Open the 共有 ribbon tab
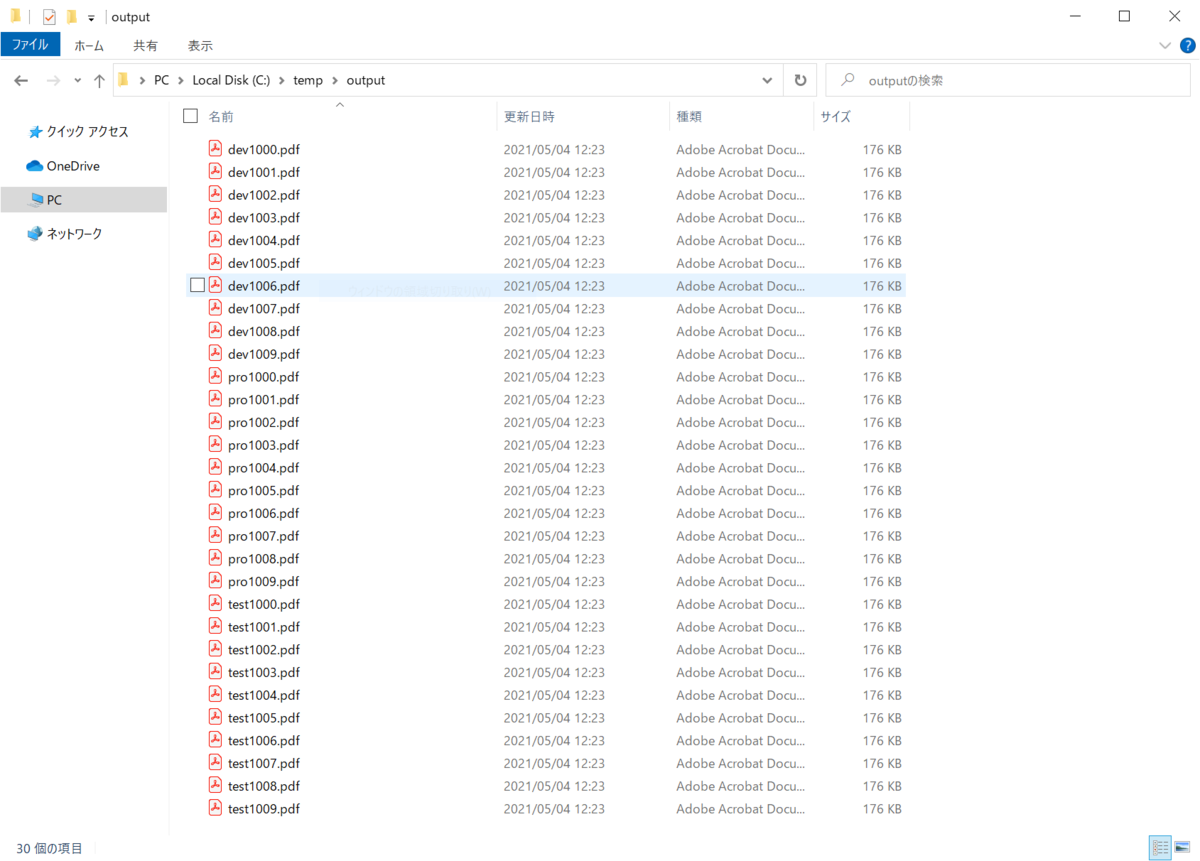 tap(145, 45)
